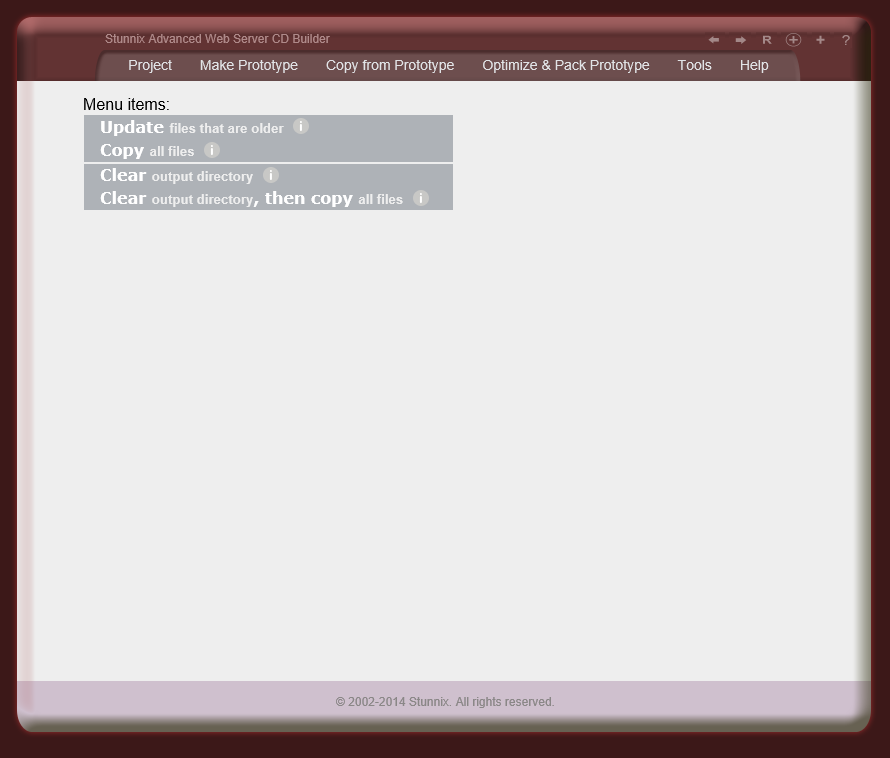Navigate forward using the right arrow icon
Screen dimensions: 890x758
pos(740,40)
